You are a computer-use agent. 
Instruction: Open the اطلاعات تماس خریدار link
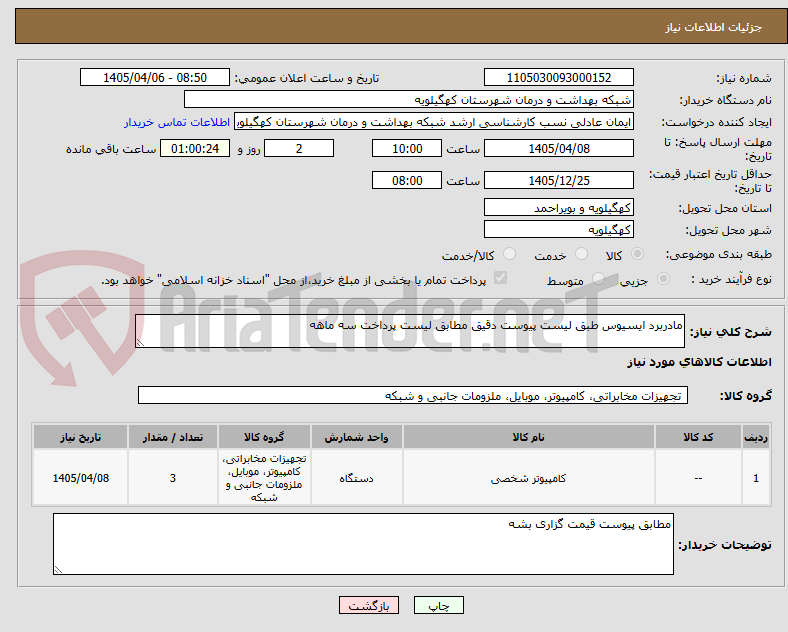177,122
